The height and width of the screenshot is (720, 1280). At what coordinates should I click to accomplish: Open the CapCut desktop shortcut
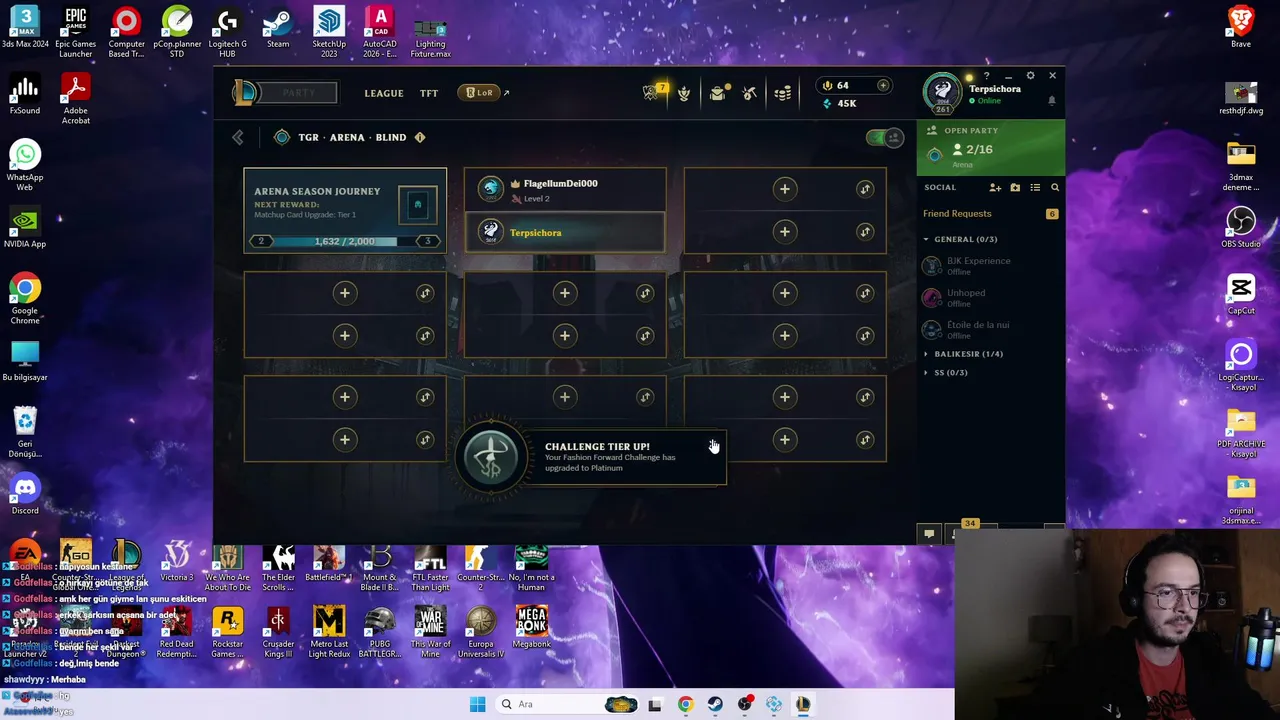pyautogui.click(x=1241, y=294)
